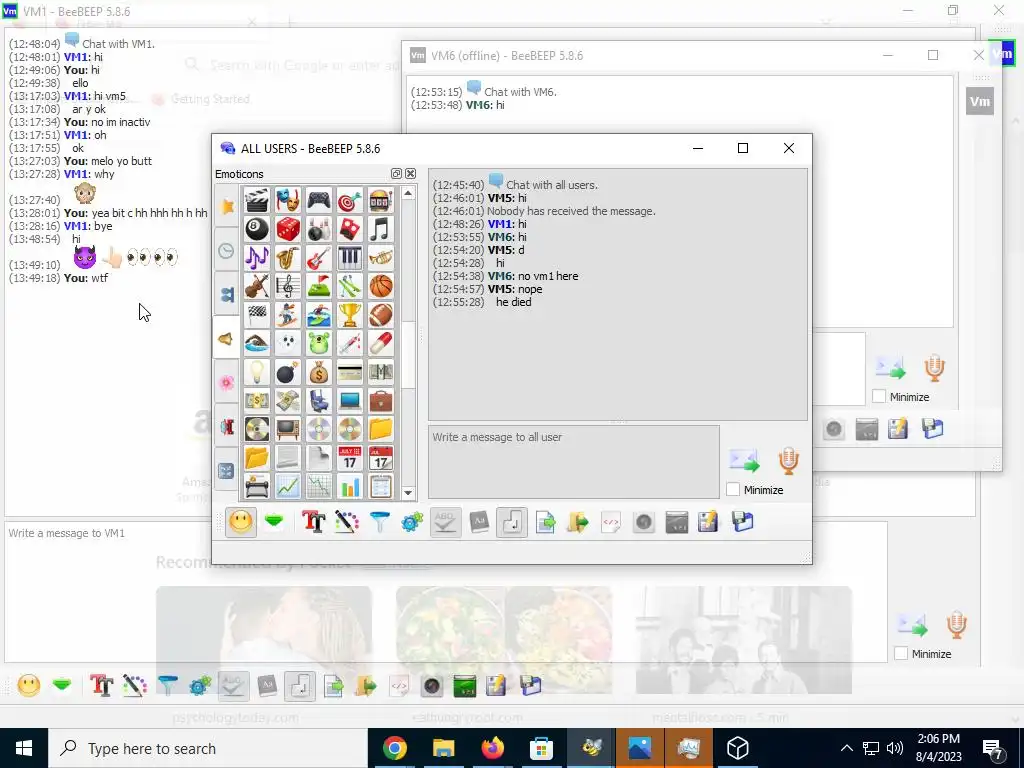The width and height of the screenshot is (1024, 768).
Task: Open Google Chrome from the taskbar
Action: [x=394, y=748]
